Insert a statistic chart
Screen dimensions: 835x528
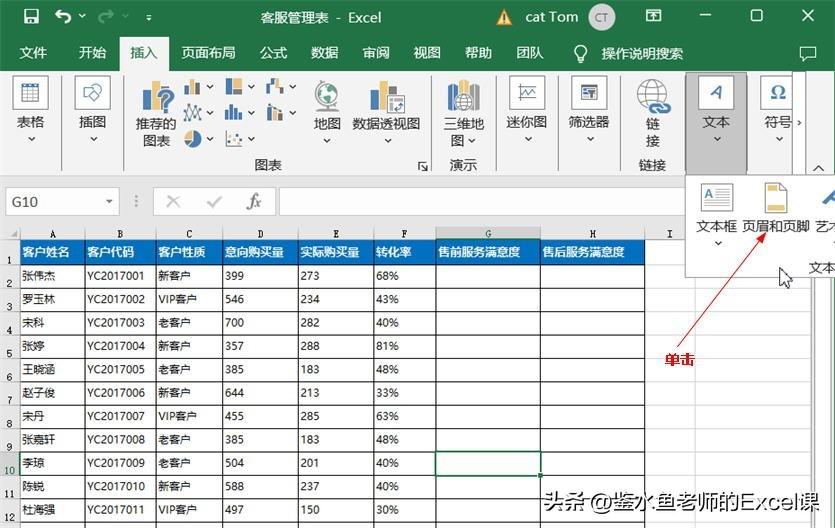coord(239,113)
